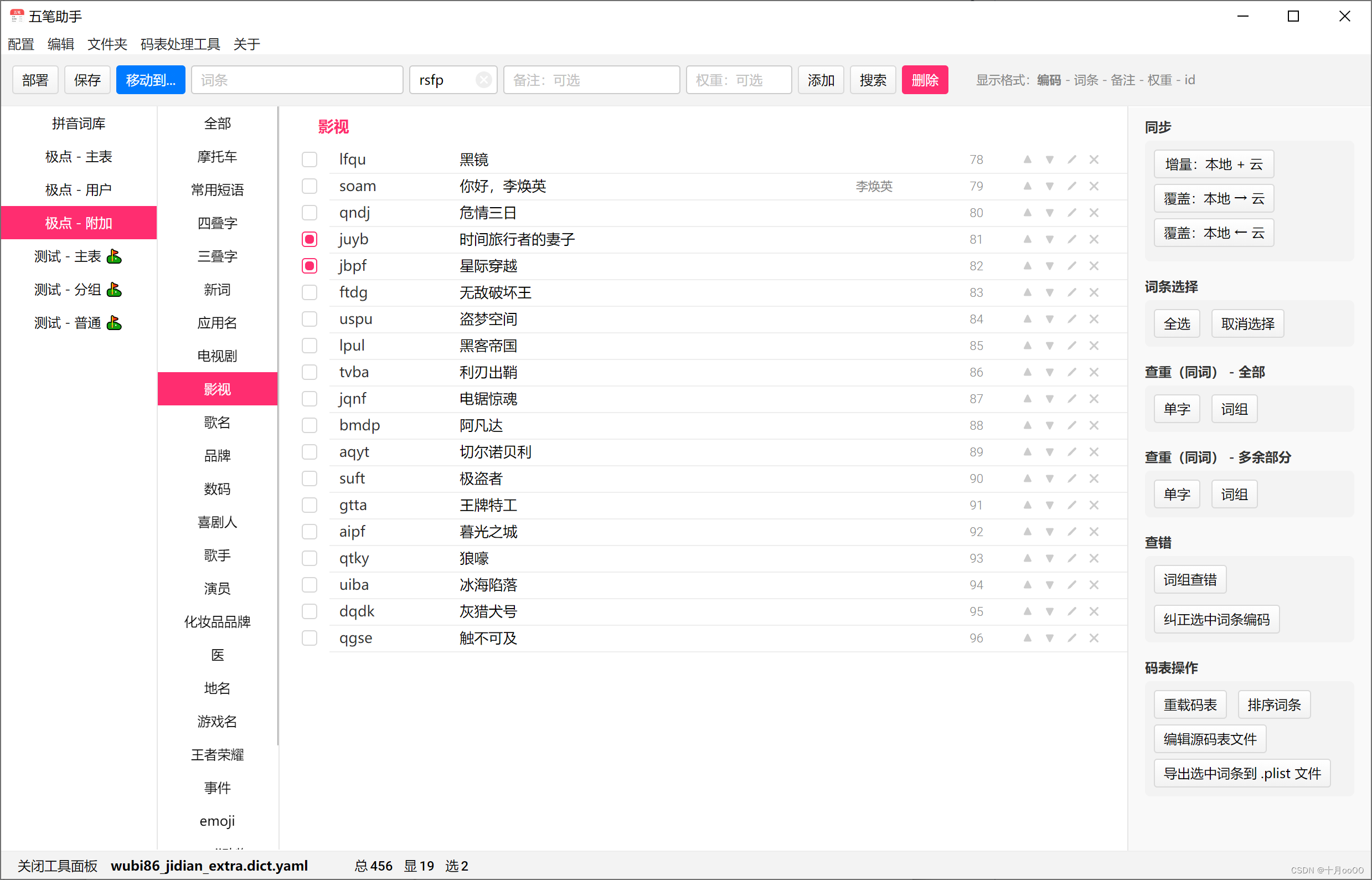Check the checkbox for 黑镜
This screenshot has width=1372, height=880.
[x=309, y=159]
